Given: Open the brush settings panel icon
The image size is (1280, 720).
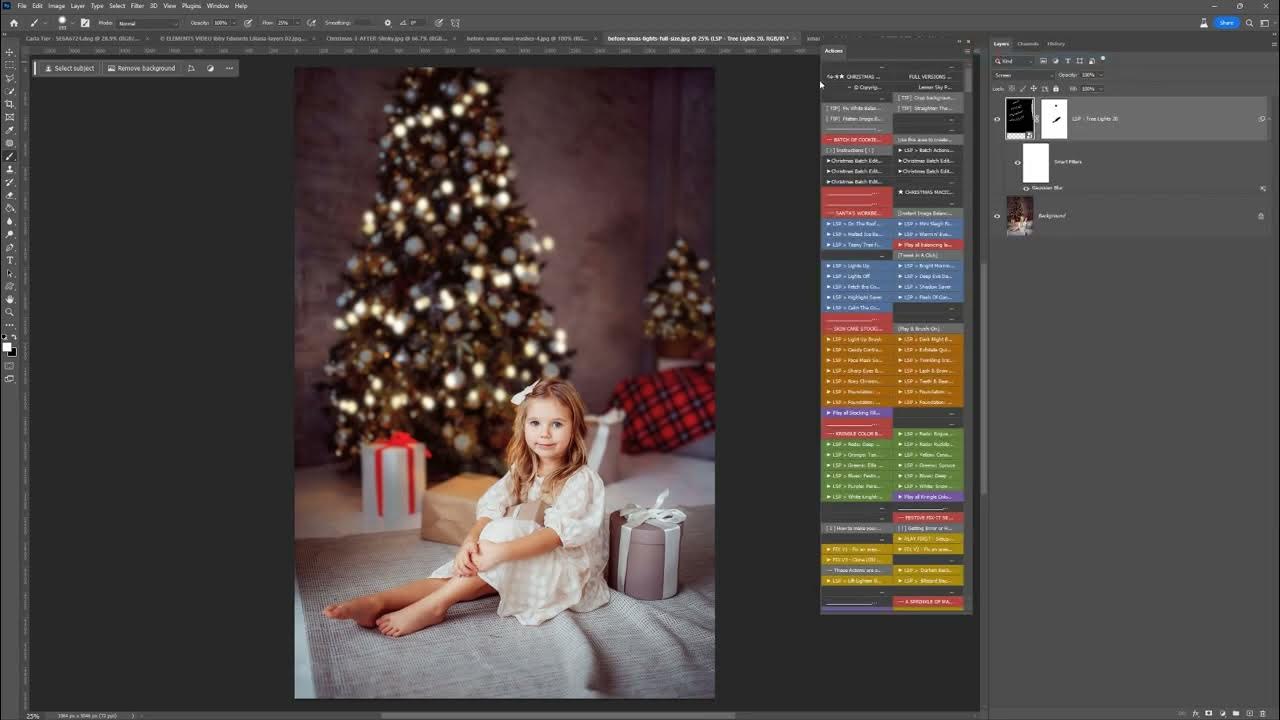Looking at the screenshot, I should (x=85, y=22).
